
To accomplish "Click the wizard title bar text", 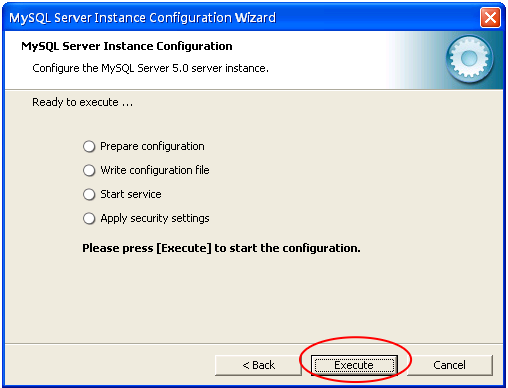I will [142, 18].
